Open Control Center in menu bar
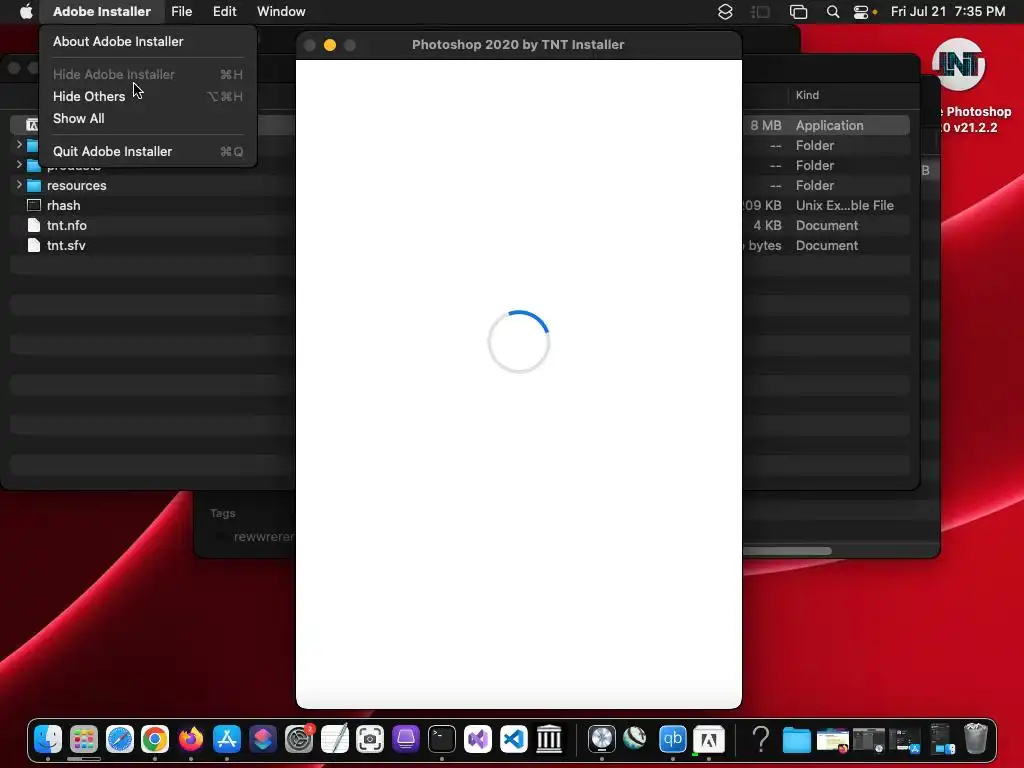 tap(861, 12)
